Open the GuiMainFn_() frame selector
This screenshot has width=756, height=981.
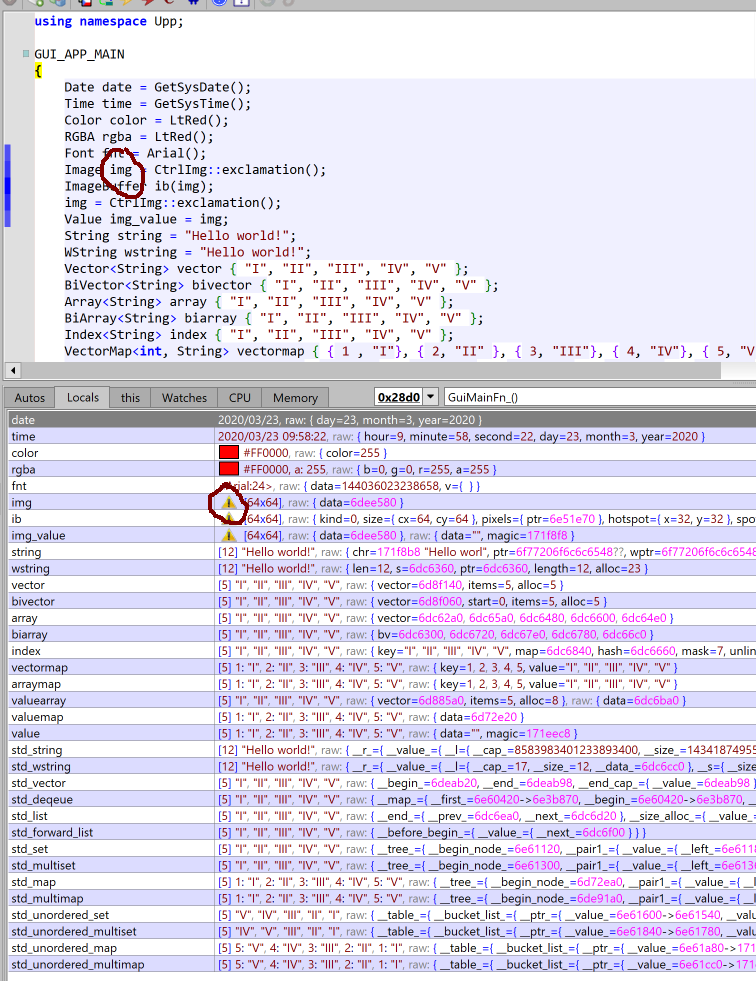click(x=598, y=397)
